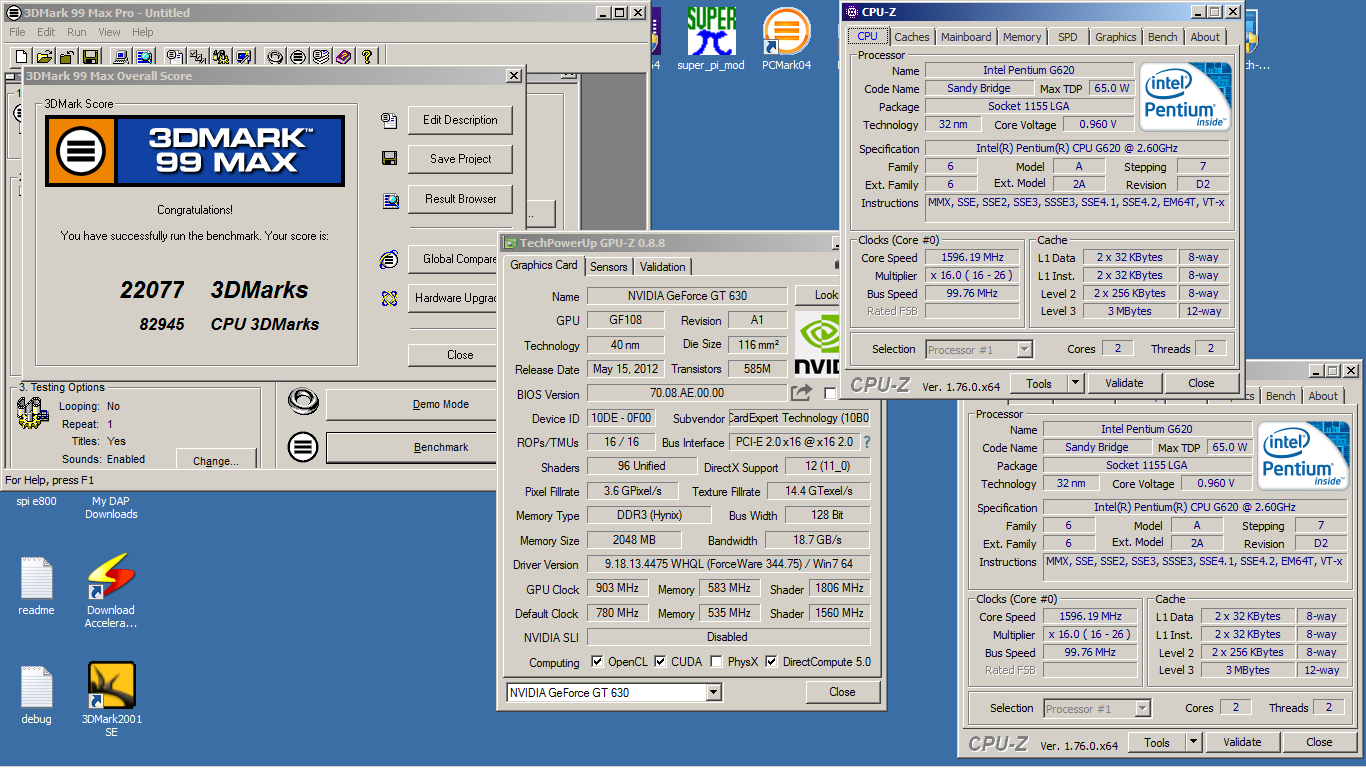Toggle the DirectCompute 5.0 checkbox

[771, 662]
